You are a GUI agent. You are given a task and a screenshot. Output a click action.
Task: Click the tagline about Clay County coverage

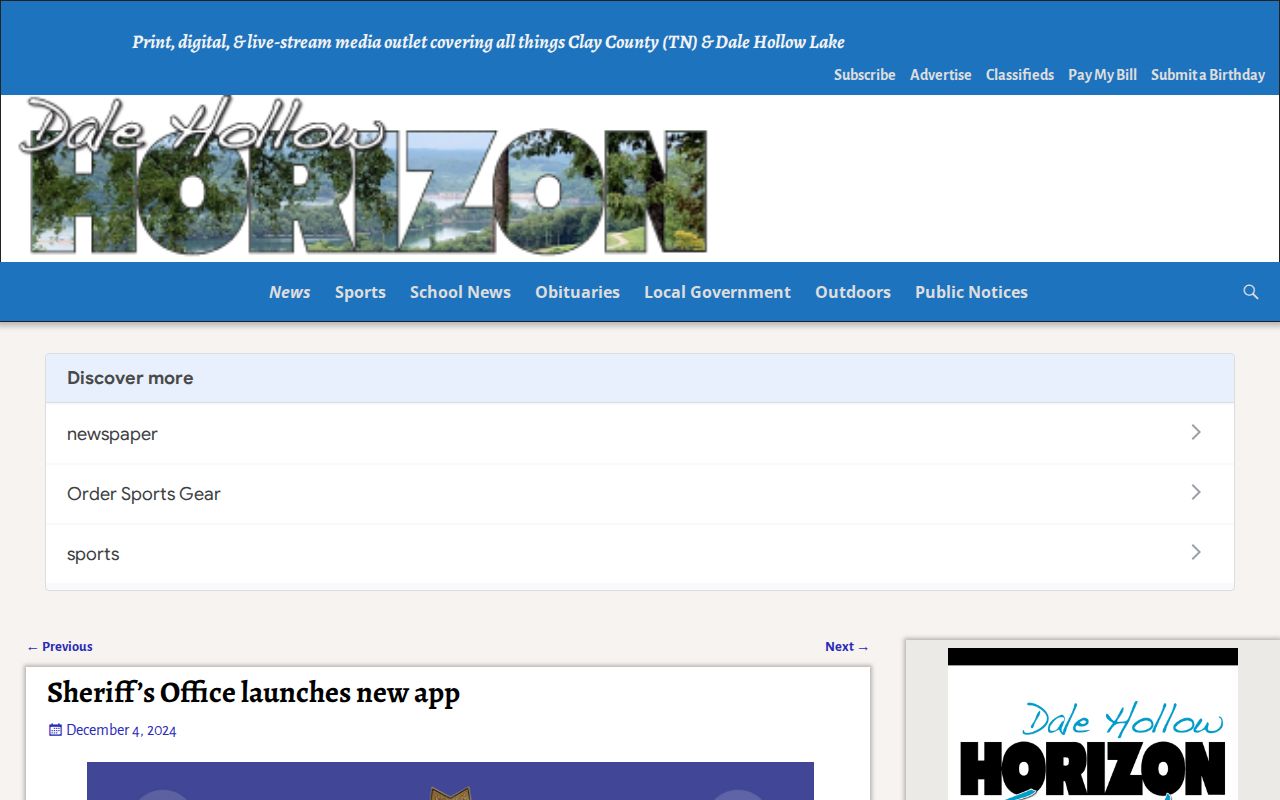point(489,42)
